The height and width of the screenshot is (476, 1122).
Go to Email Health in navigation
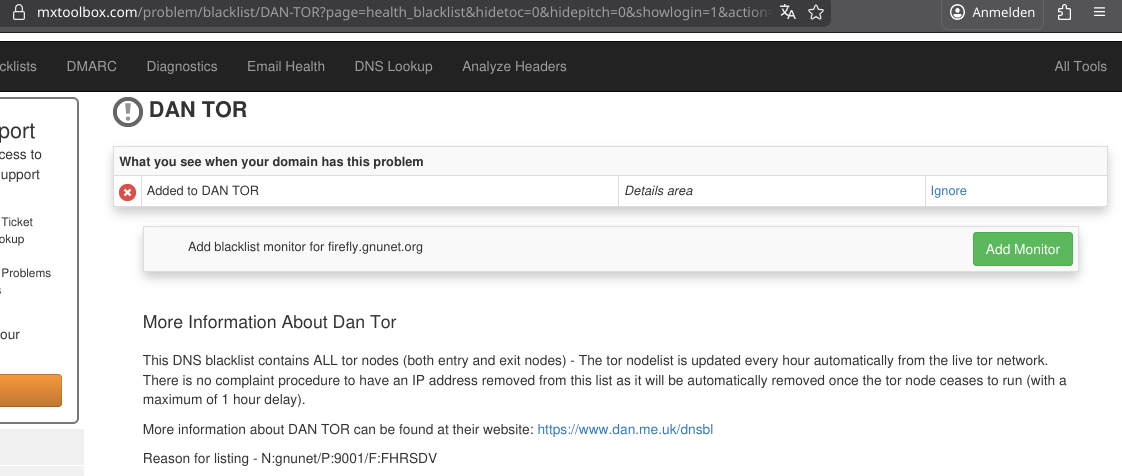(x=286, y=66)
